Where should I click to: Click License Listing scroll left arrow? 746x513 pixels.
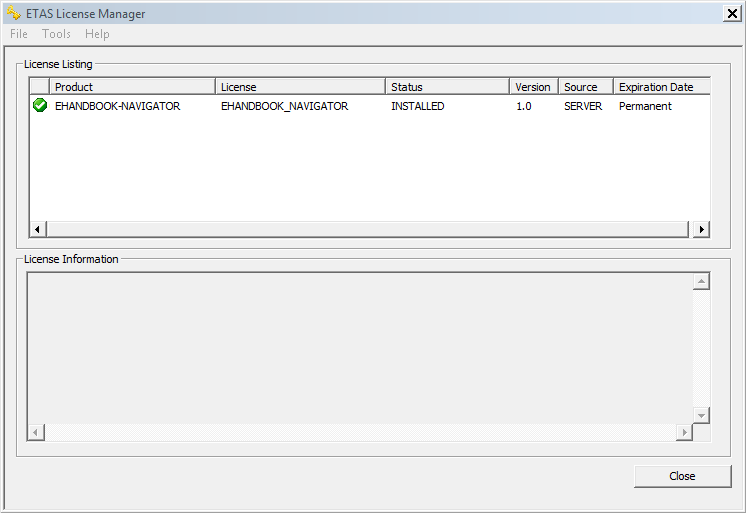click(x=38, y=229)
